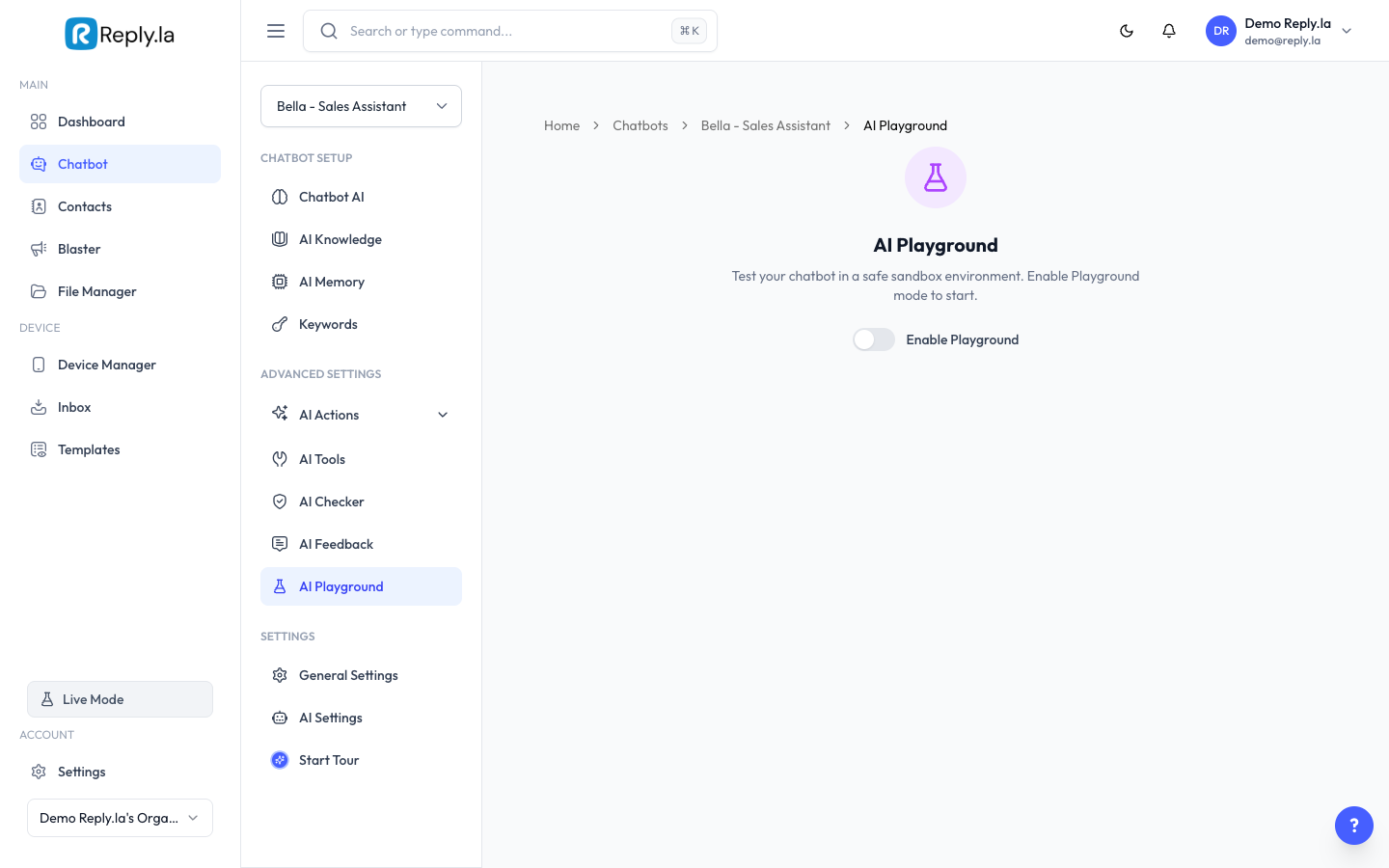Click the AI Playground page heading
Viewport: 1389px width, 868px height.
(936, 245)
